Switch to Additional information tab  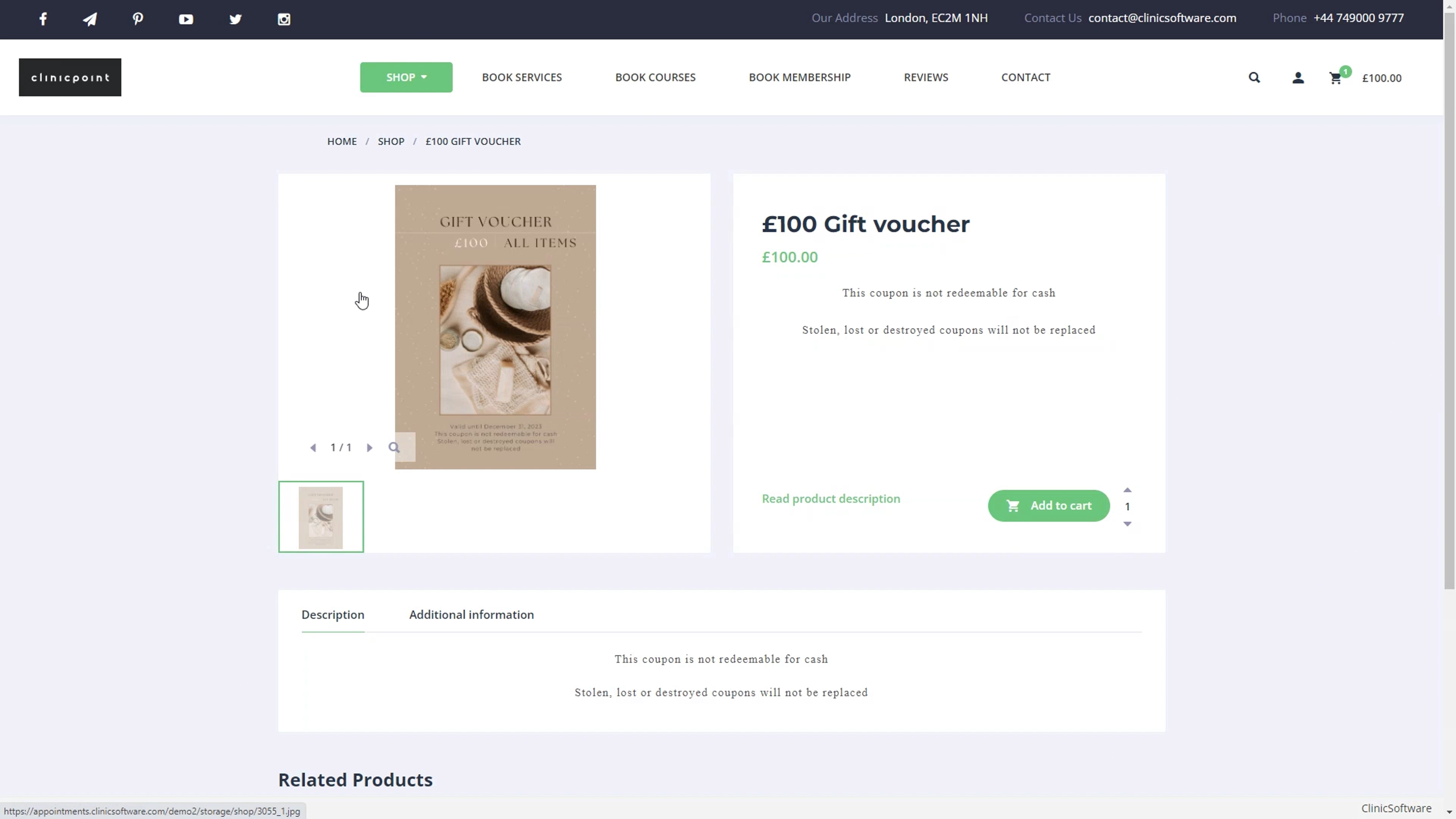click(471, 614)
